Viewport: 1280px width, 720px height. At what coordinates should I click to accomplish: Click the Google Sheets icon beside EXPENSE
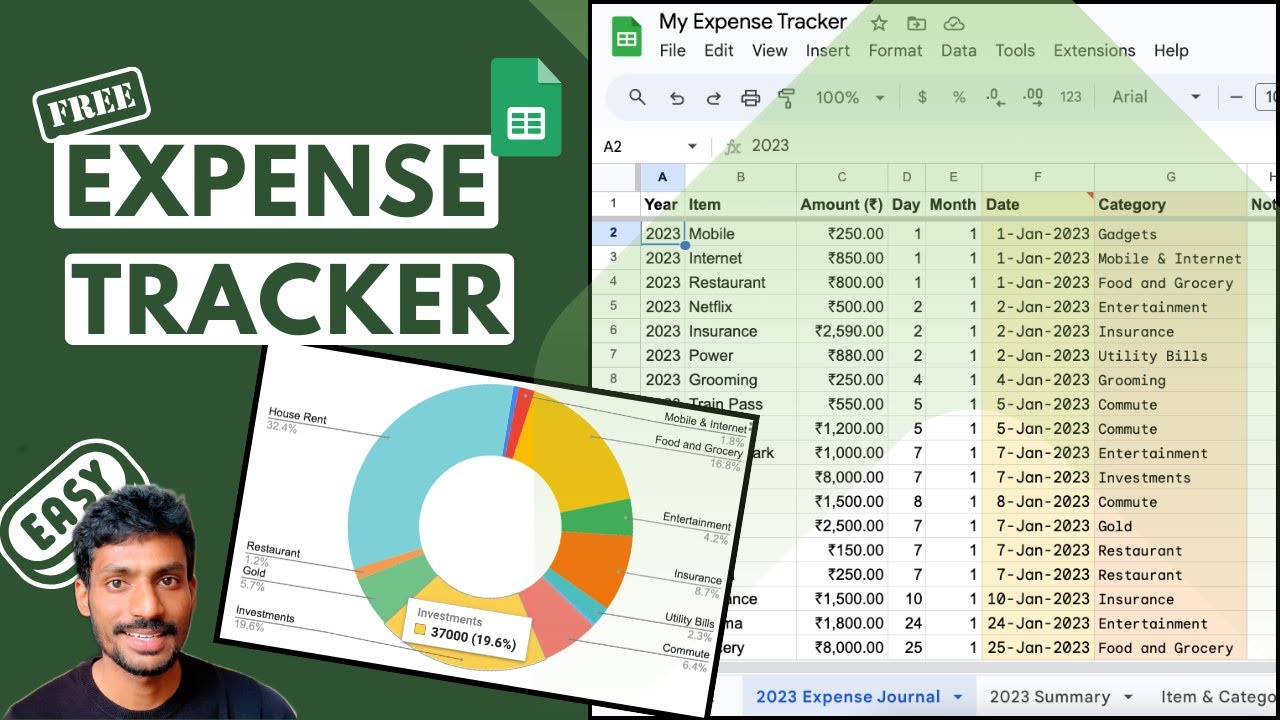pos(527,108)
